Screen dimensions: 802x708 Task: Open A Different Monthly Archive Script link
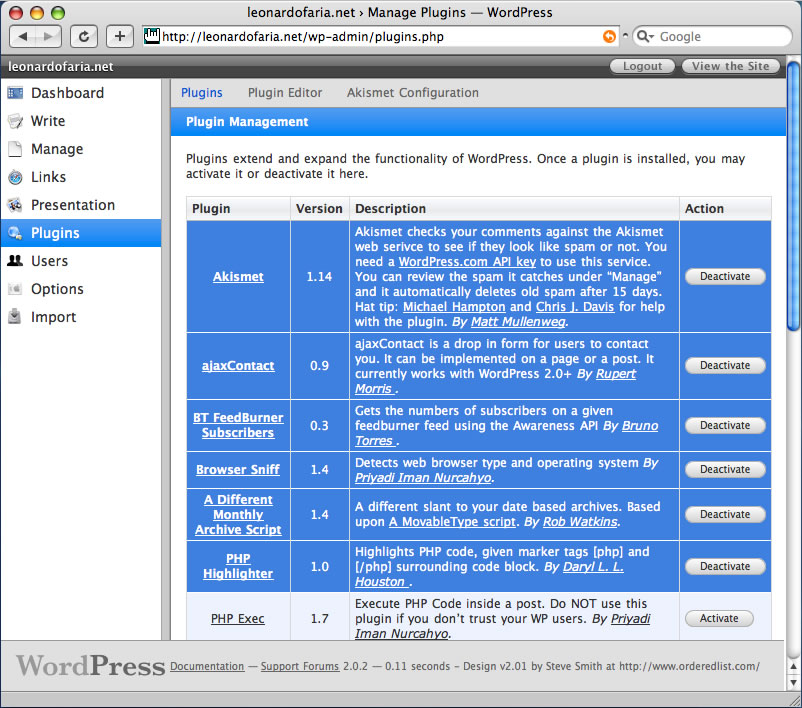[238, 515]
